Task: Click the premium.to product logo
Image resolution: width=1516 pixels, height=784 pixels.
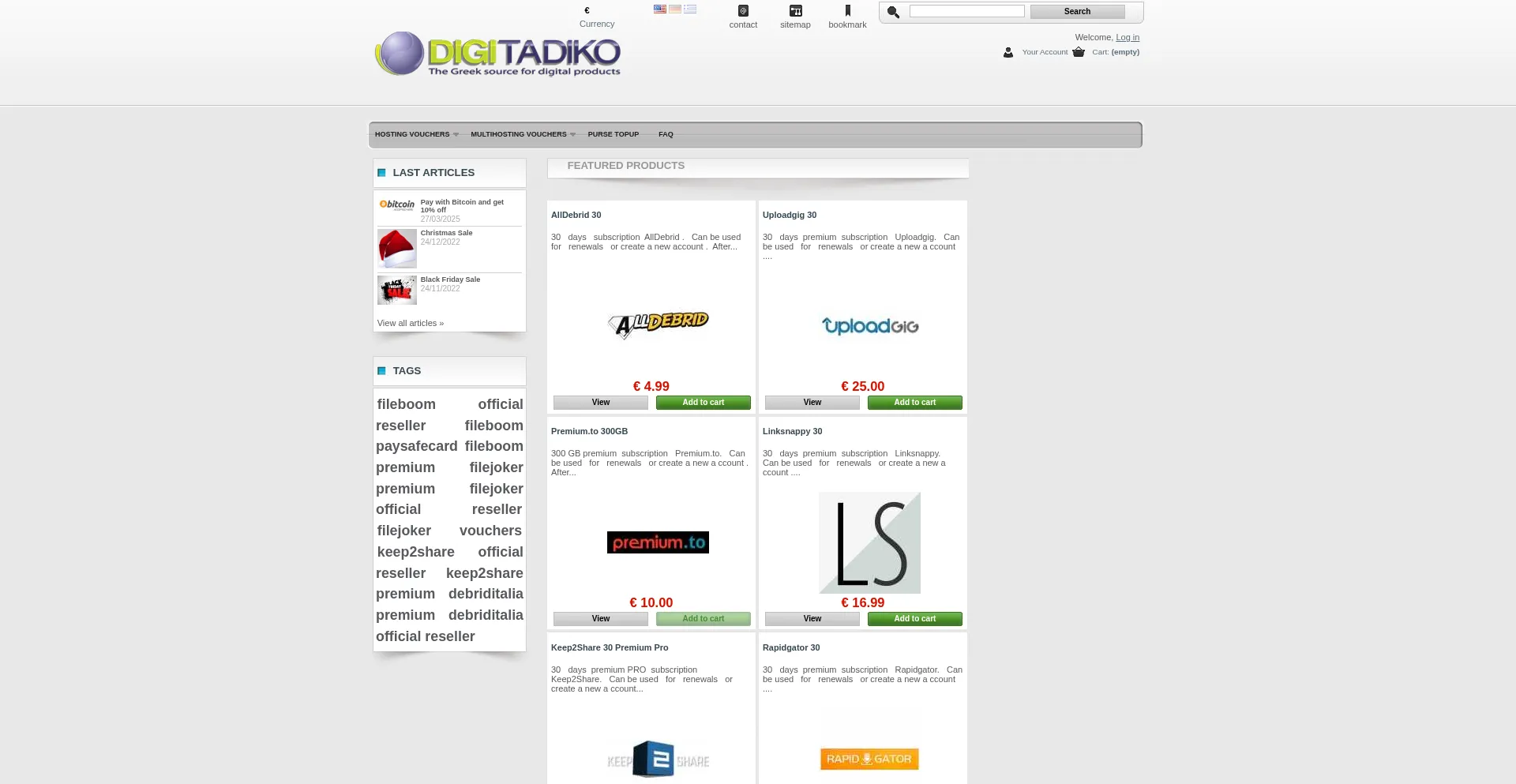Action: click(658, 542)
